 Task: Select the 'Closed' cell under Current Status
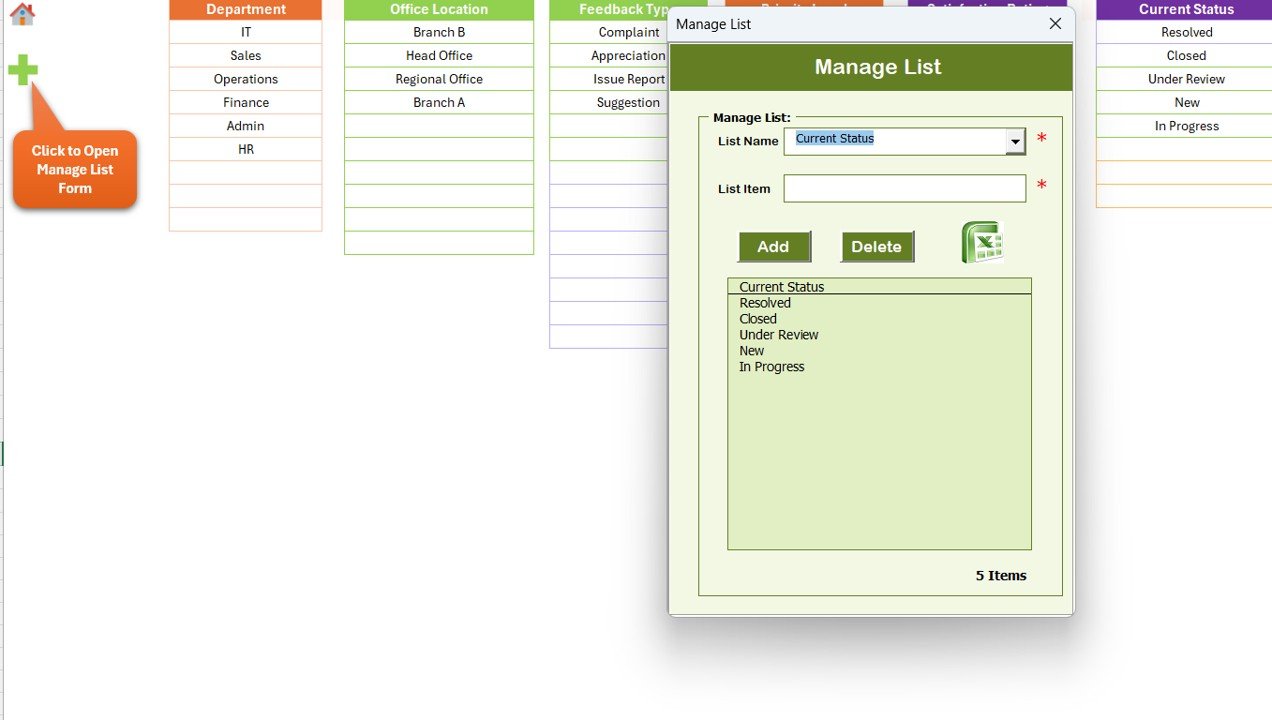tap(1186, 55)
